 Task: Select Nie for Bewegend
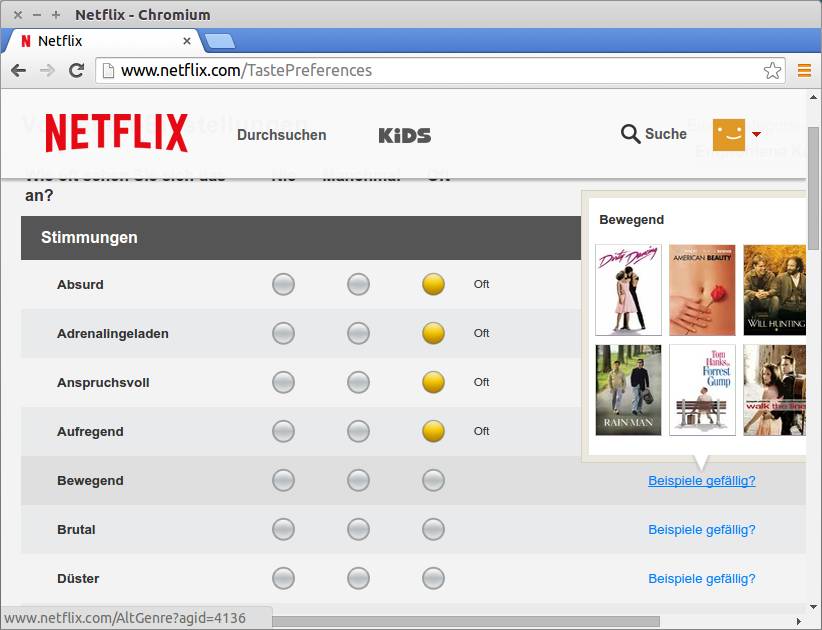point(284,480)
